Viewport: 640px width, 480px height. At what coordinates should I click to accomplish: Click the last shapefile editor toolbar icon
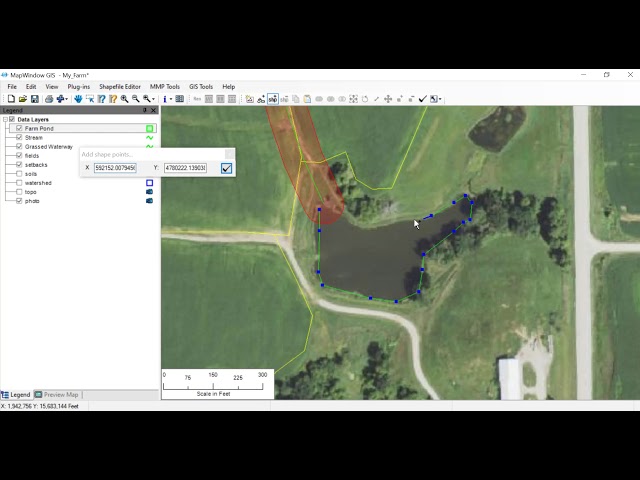click(434, 99)
